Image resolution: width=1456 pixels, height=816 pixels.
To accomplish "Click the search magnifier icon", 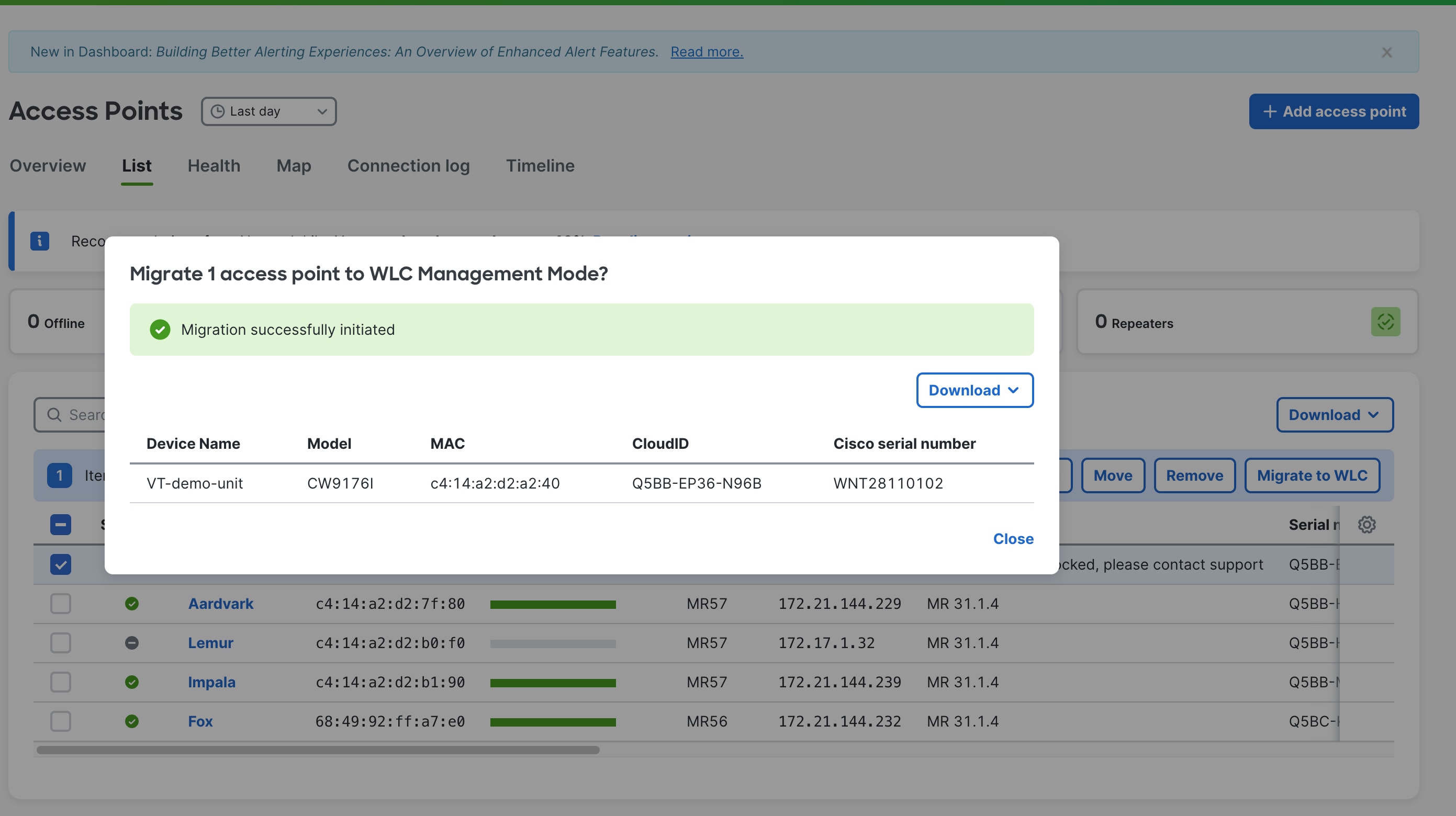I will click(54, 415).
